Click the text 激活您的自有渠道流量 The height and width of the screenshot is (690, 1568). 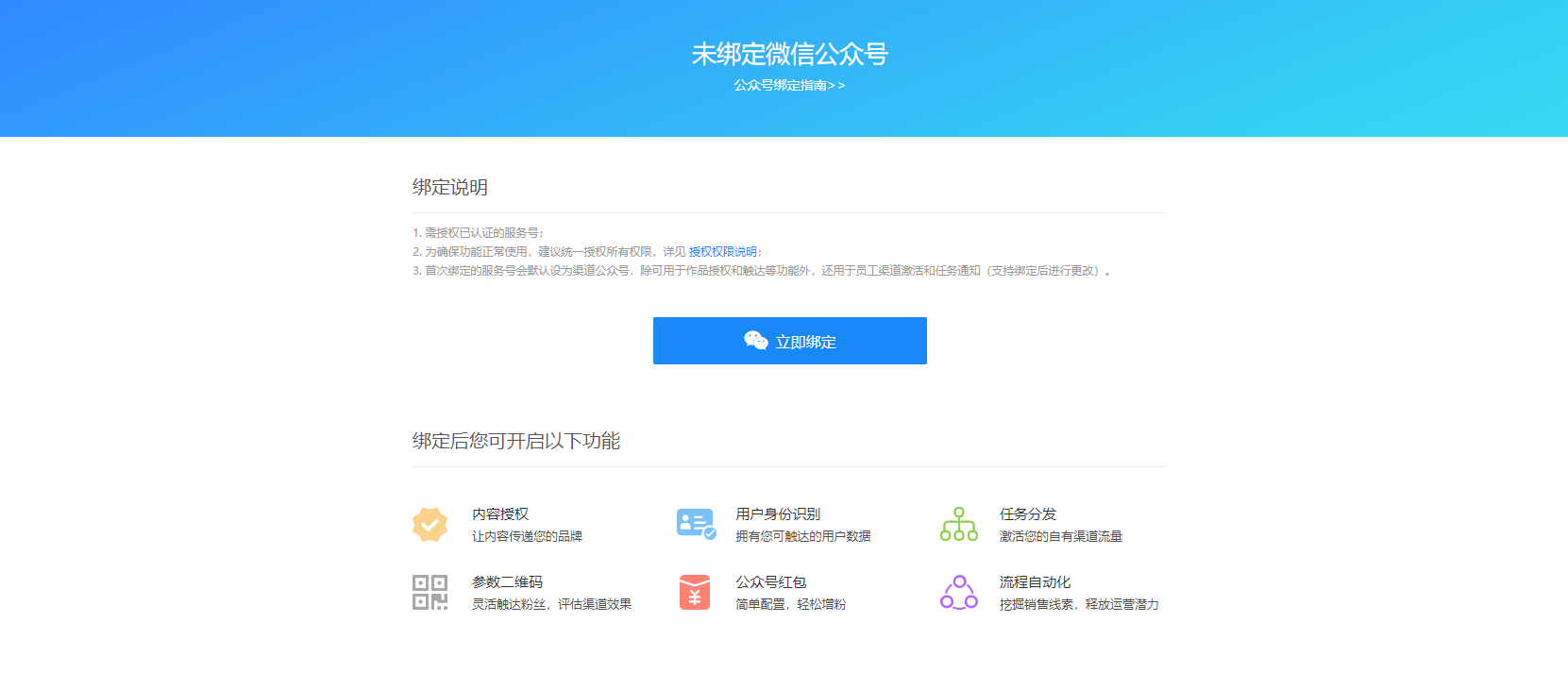[x=1061, y=536]
